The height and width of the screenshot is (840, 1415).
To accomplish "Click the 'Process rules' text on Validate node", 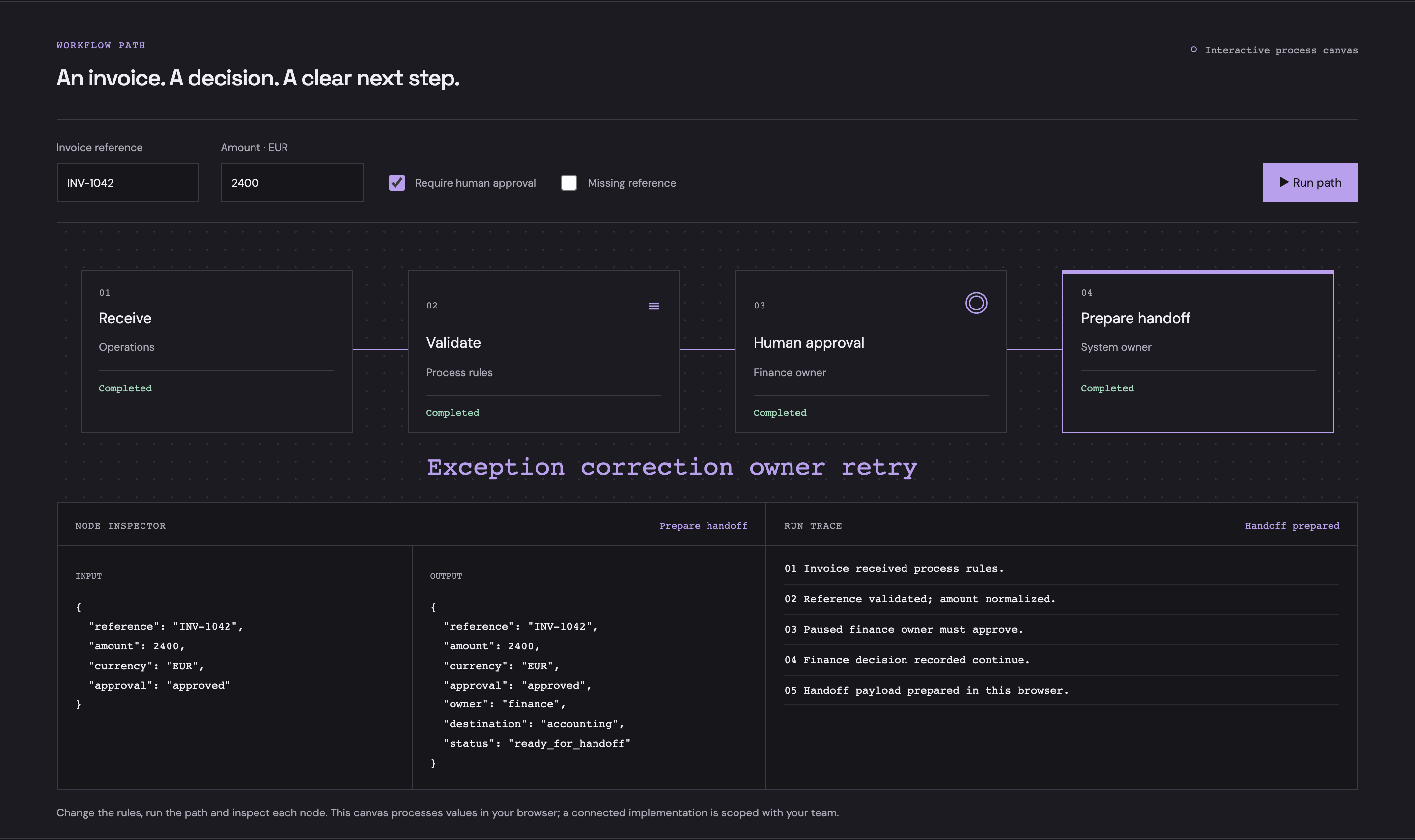I will click(459, 372).
